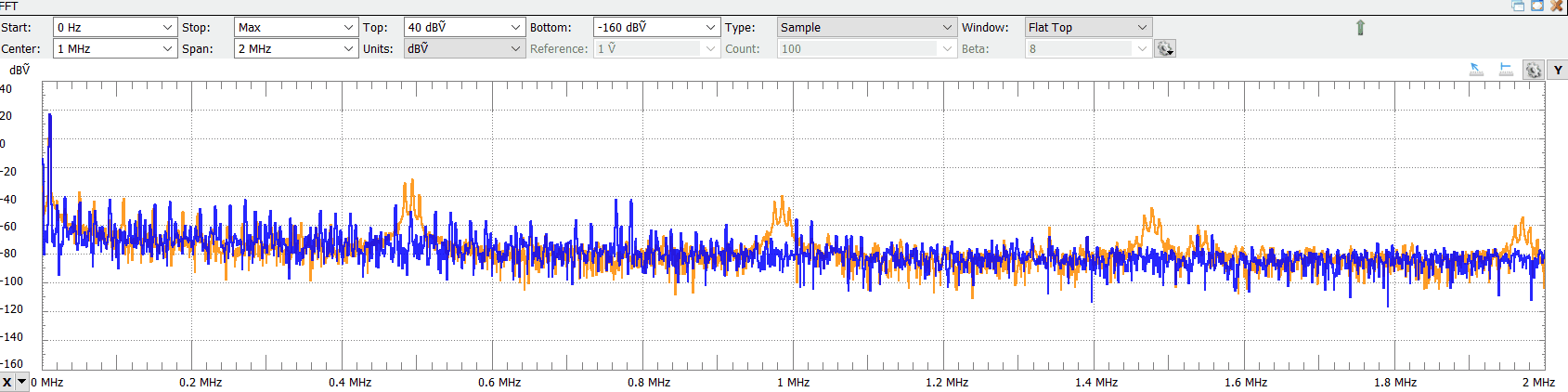Click the undock window icon in title bar

pyautogui.click(x=1518, y=6)
